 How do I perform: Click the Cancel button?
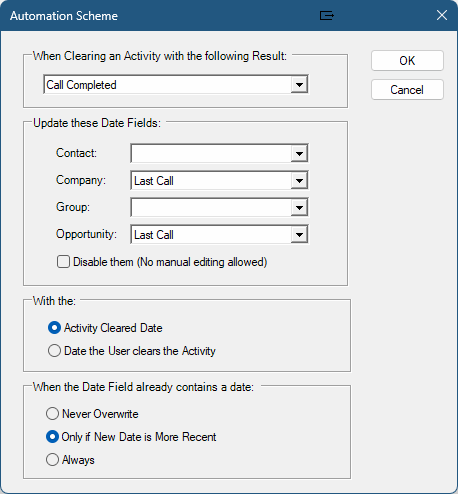point(407,90)
